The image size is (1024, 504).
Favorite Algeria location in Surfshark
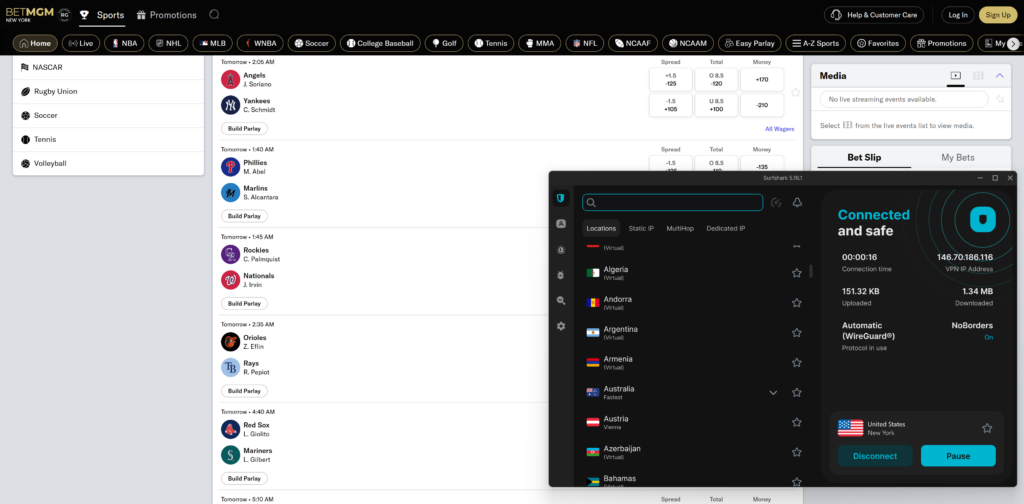coord(797,273)
